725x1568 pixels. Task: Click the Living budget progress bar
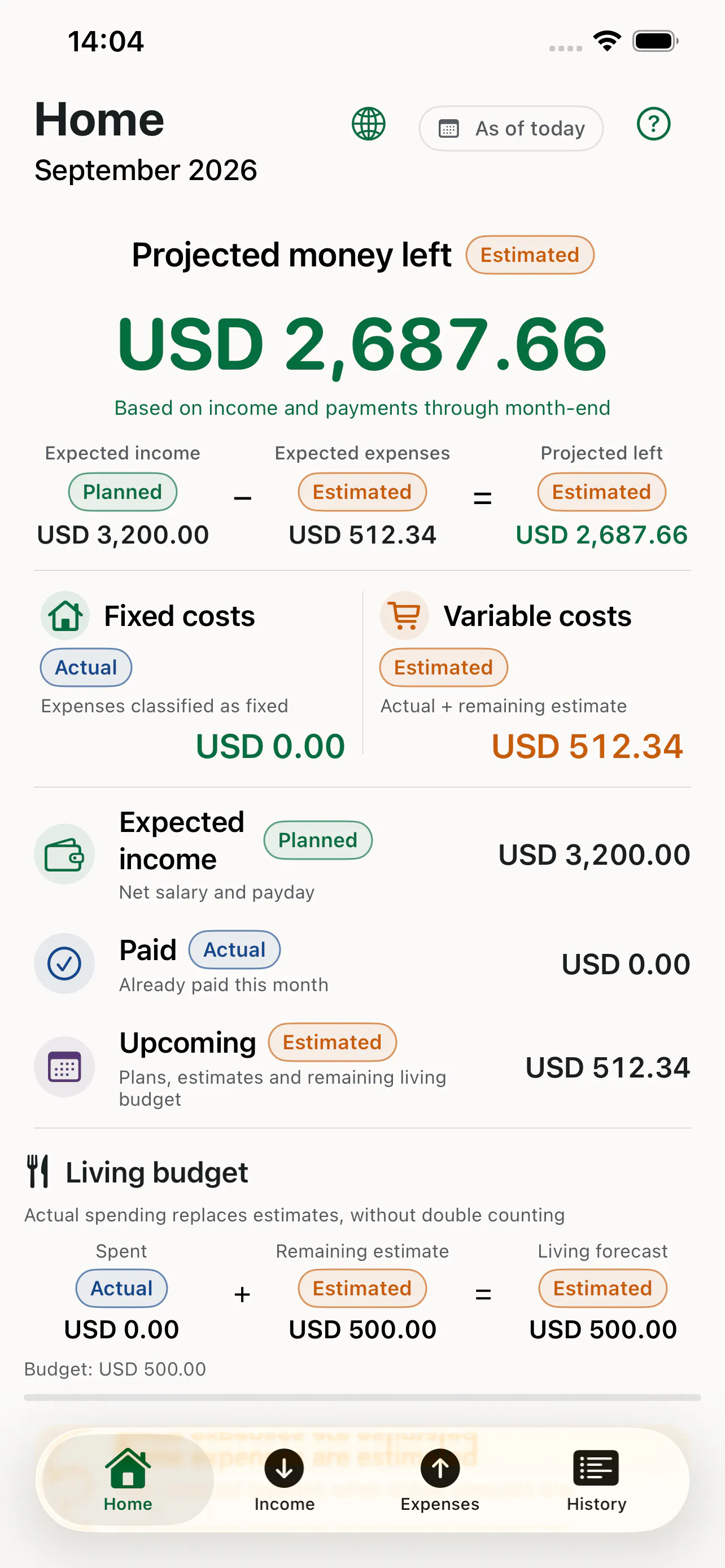coord(362,1398)
